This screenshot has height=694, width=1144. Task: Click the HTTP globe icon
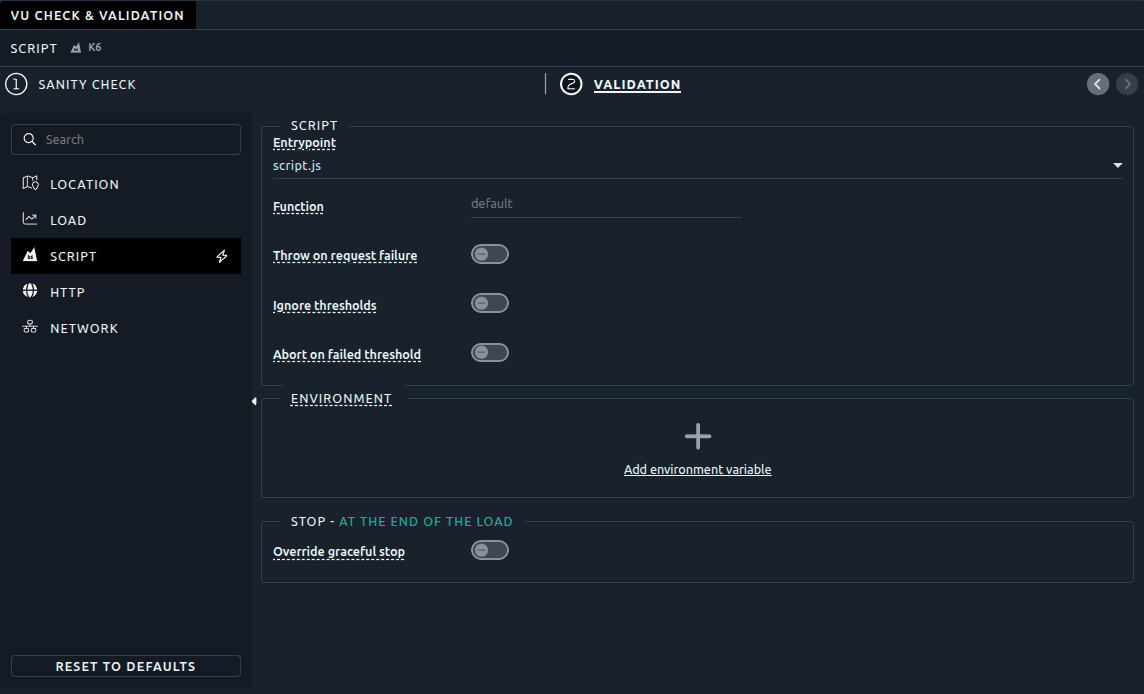(x=30, y=291)
